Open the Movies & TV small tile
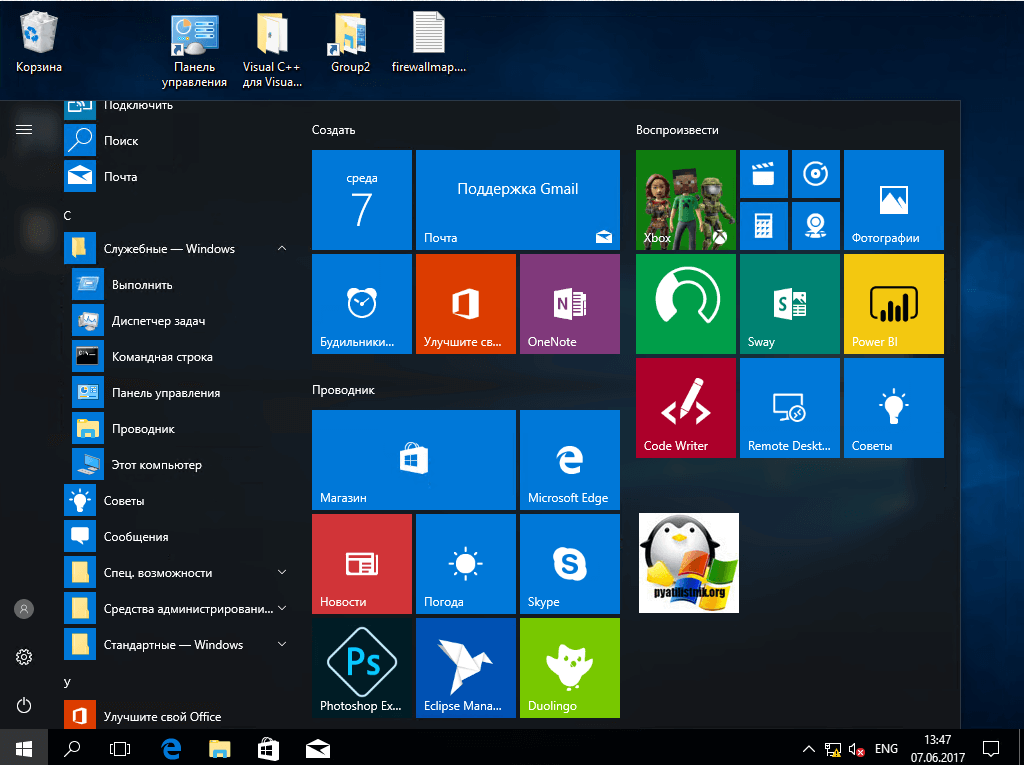This screenshot has height=765, width=1024. click(x=763, y=174)
